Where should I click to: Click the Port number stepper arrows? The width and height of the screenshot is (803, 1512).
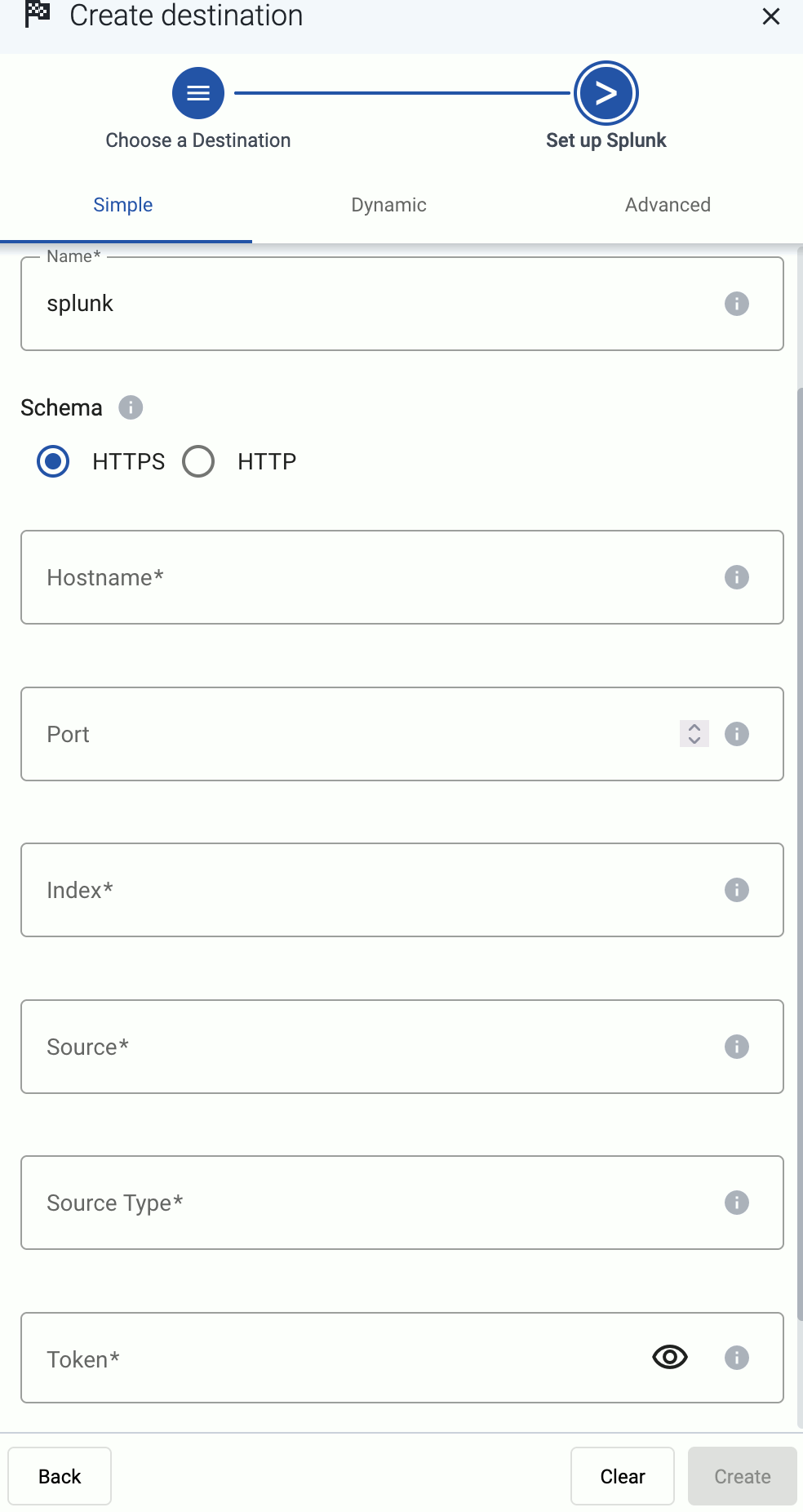pyautogui.click(x=694, y=734)
